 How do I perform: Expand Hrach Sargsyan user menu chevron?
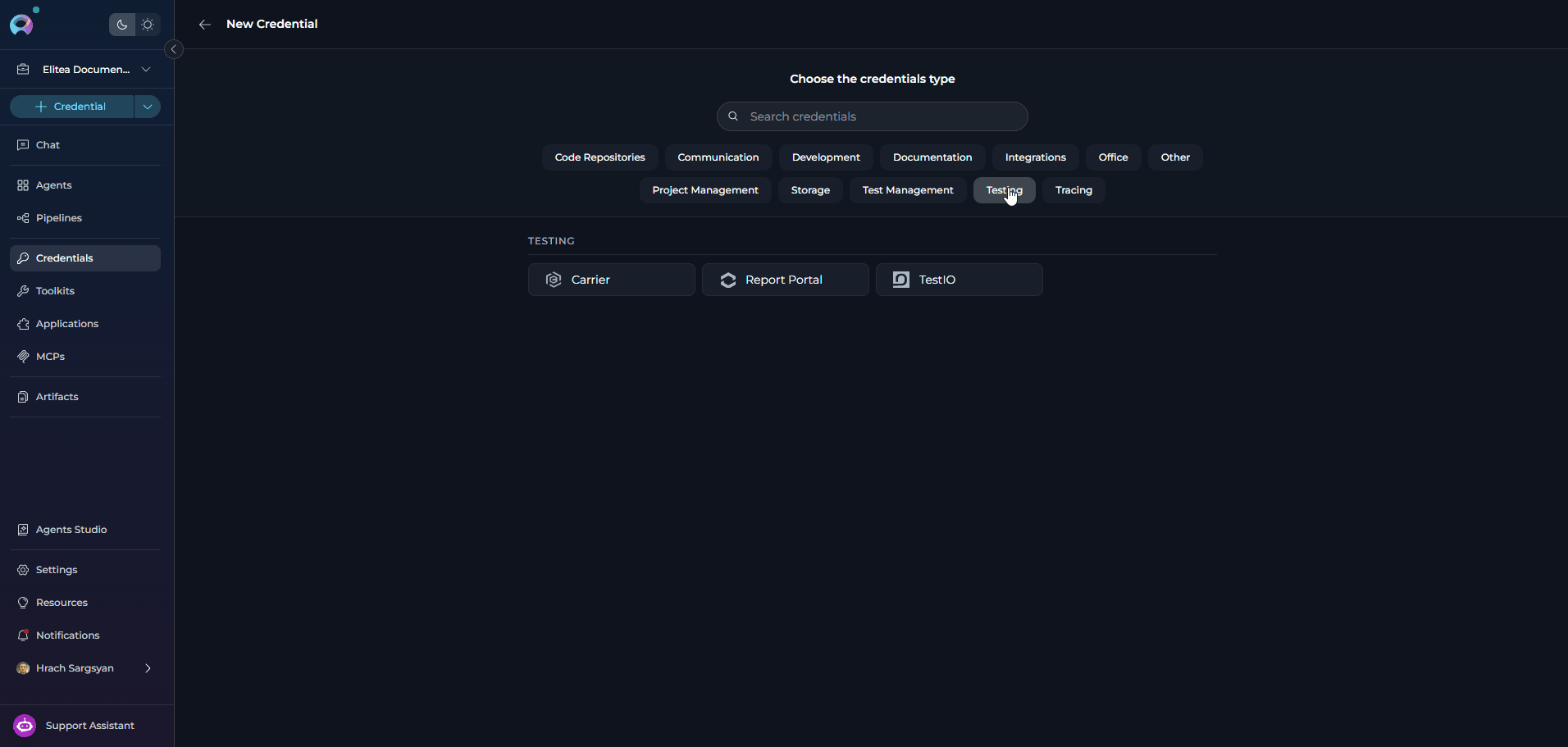pos(148,668)
